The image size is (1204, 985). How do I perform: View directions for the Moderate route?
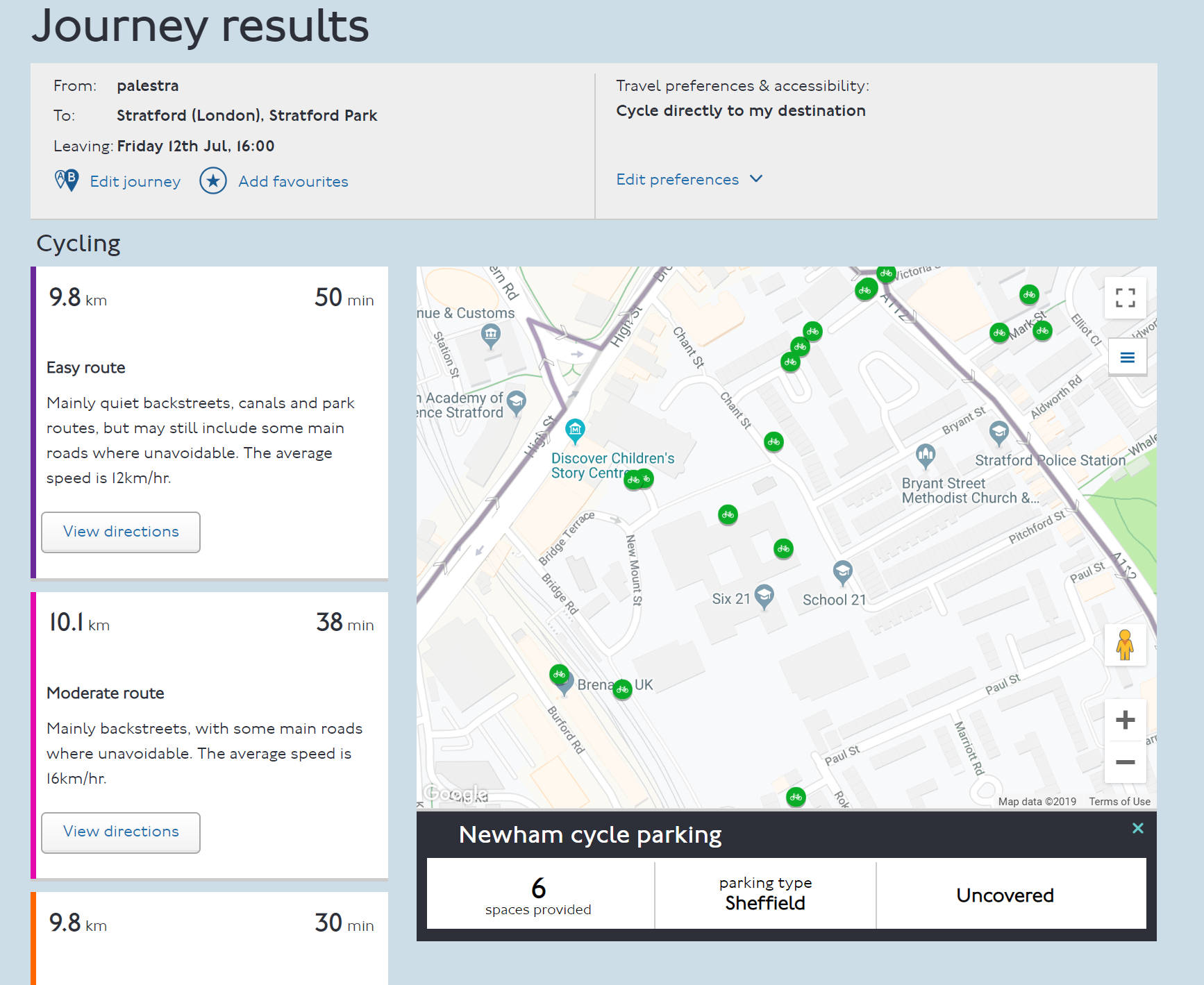tap(121, 832)
